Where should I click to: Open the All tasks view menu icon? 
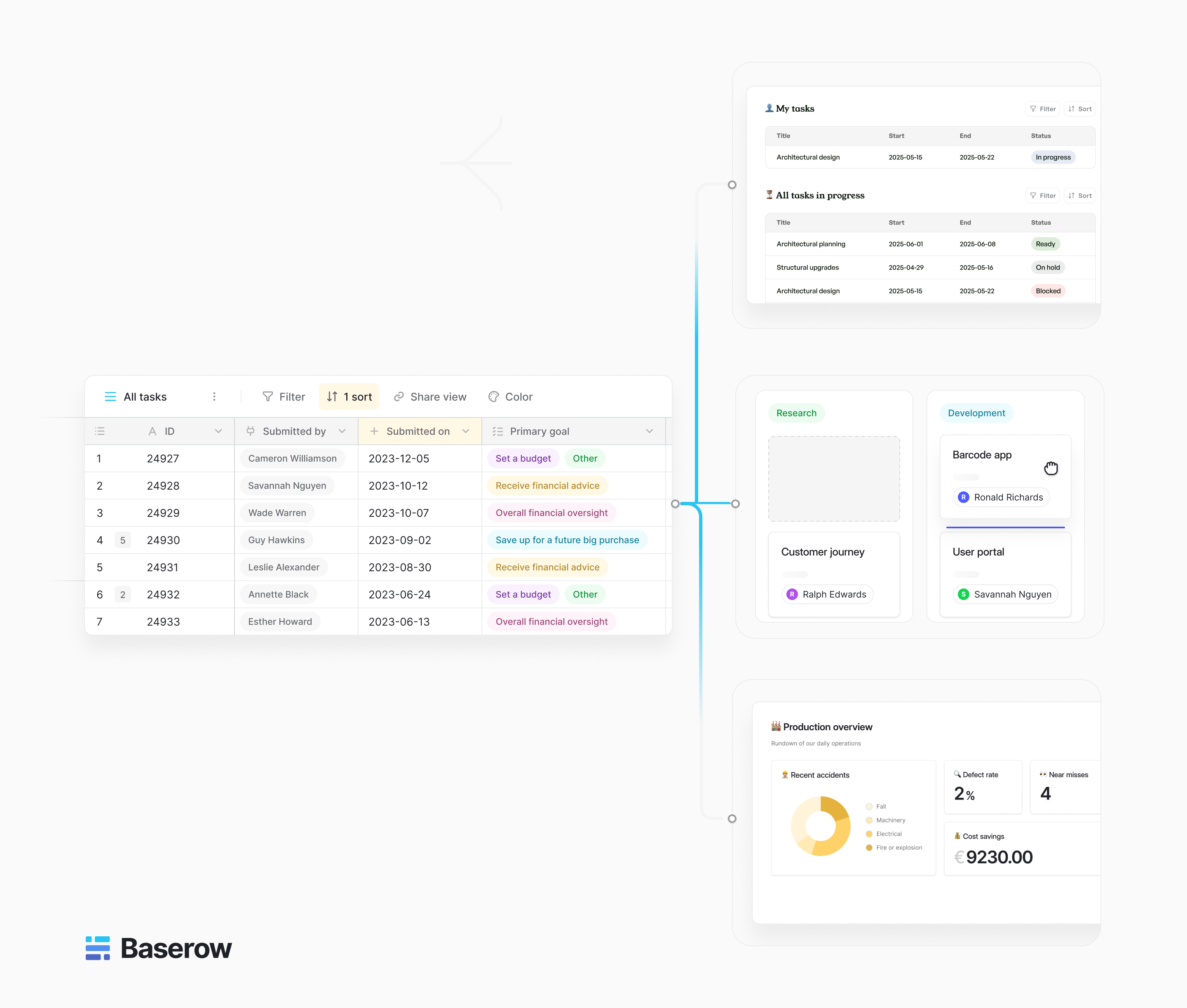click(110, 396)
